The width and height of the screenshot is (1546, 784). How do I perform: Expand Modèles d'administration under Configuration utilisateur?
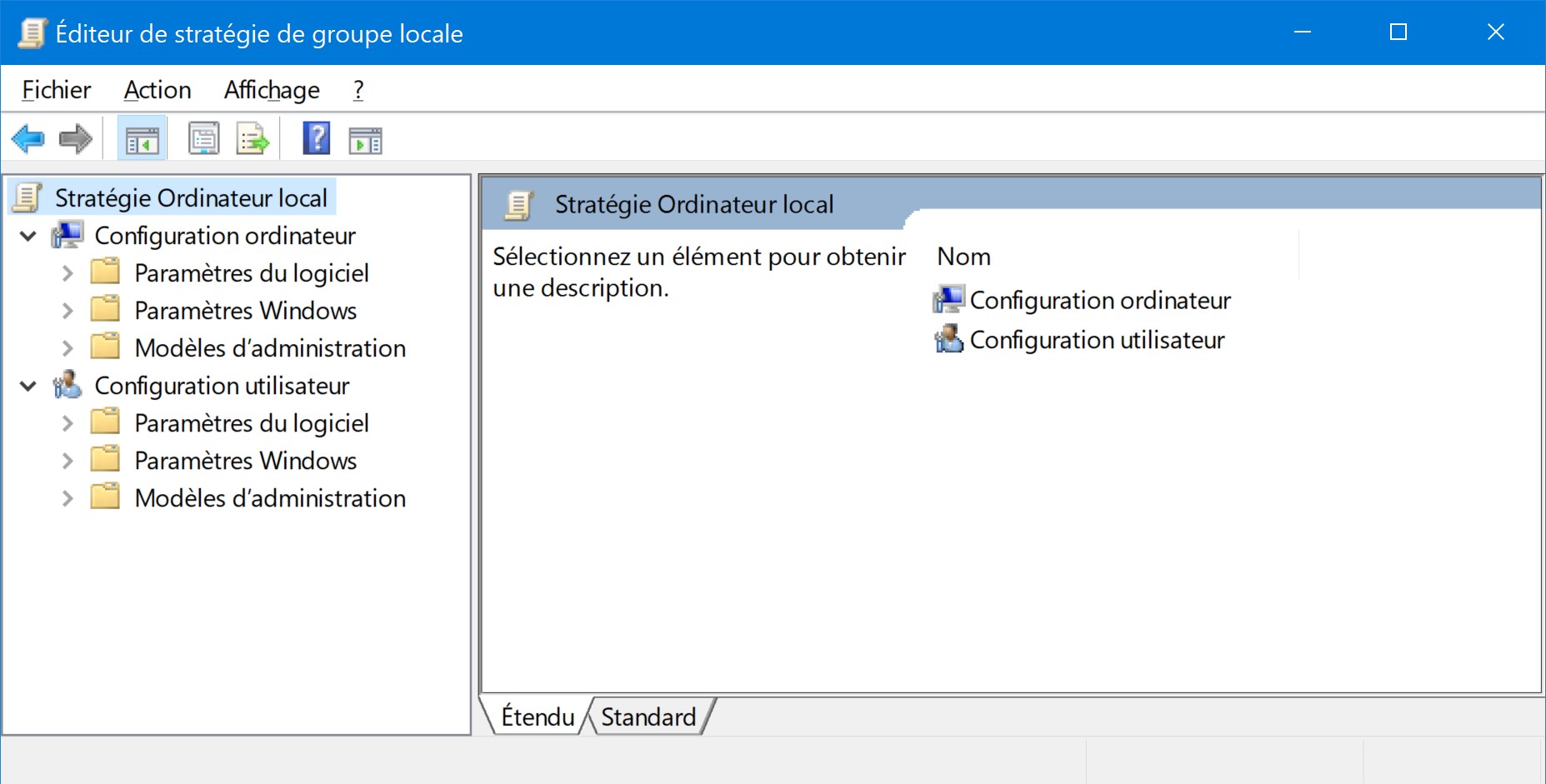pos(68,498)
